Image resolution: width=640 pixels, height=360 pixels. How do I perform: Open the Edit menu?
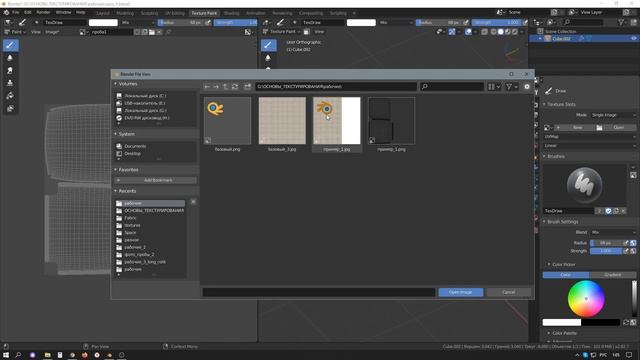pos(27,13)
